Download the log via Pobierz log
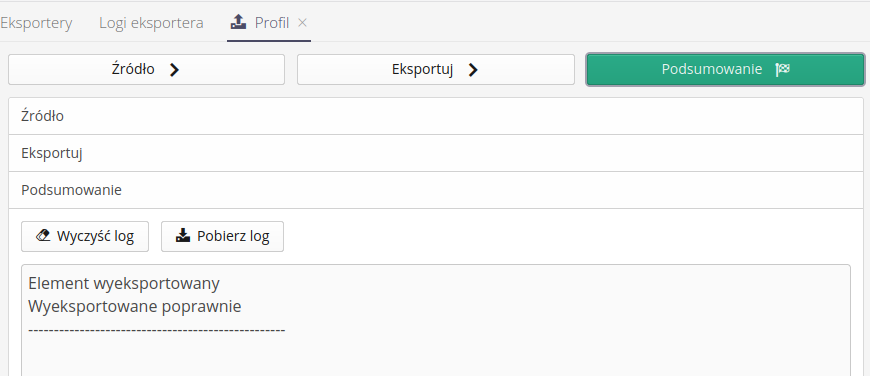870x376 pixels. click(x=222, y=236)
